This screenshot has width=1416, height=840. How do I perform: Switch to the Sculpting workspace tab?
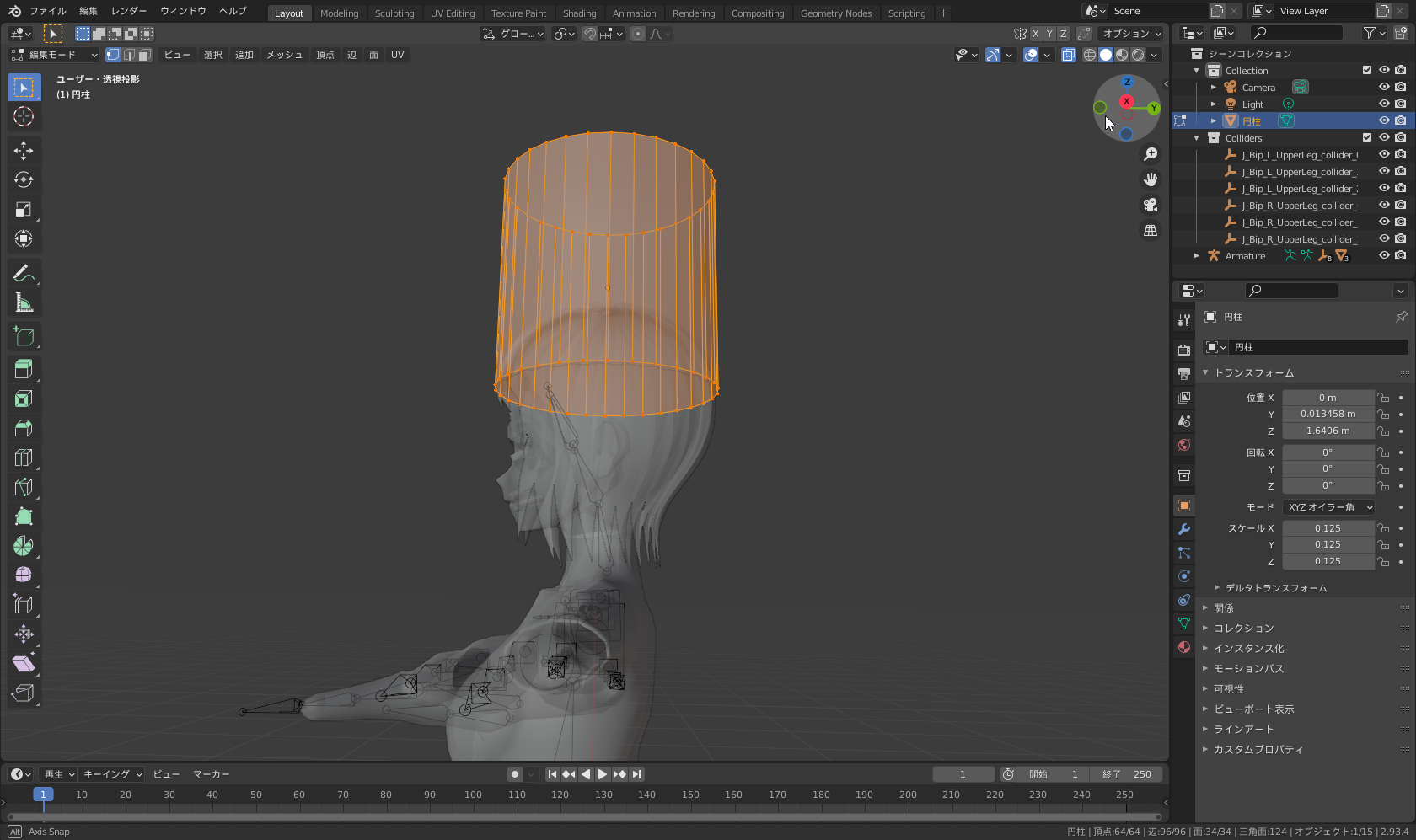394,13
